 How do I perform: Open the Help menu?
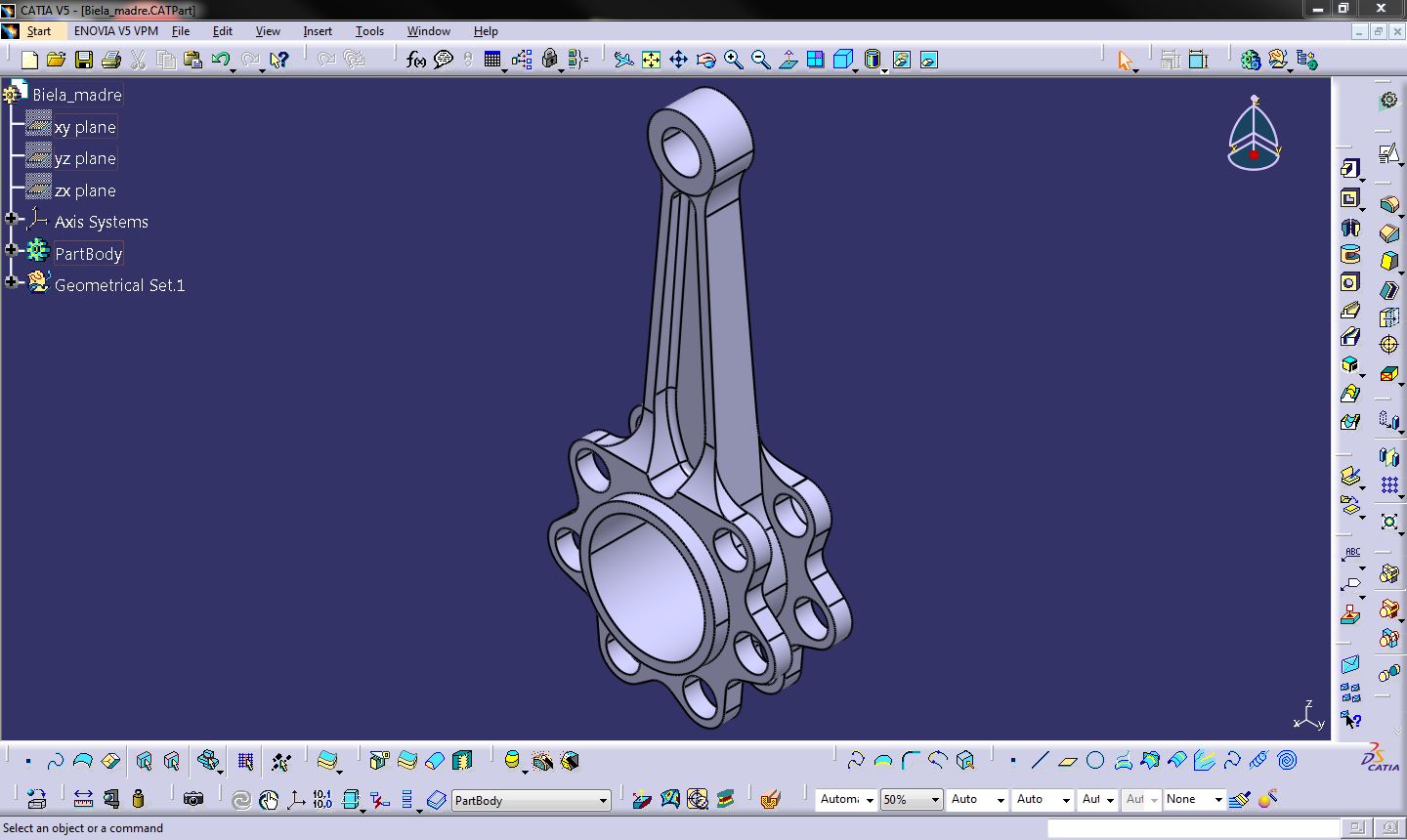pos(486,31)
